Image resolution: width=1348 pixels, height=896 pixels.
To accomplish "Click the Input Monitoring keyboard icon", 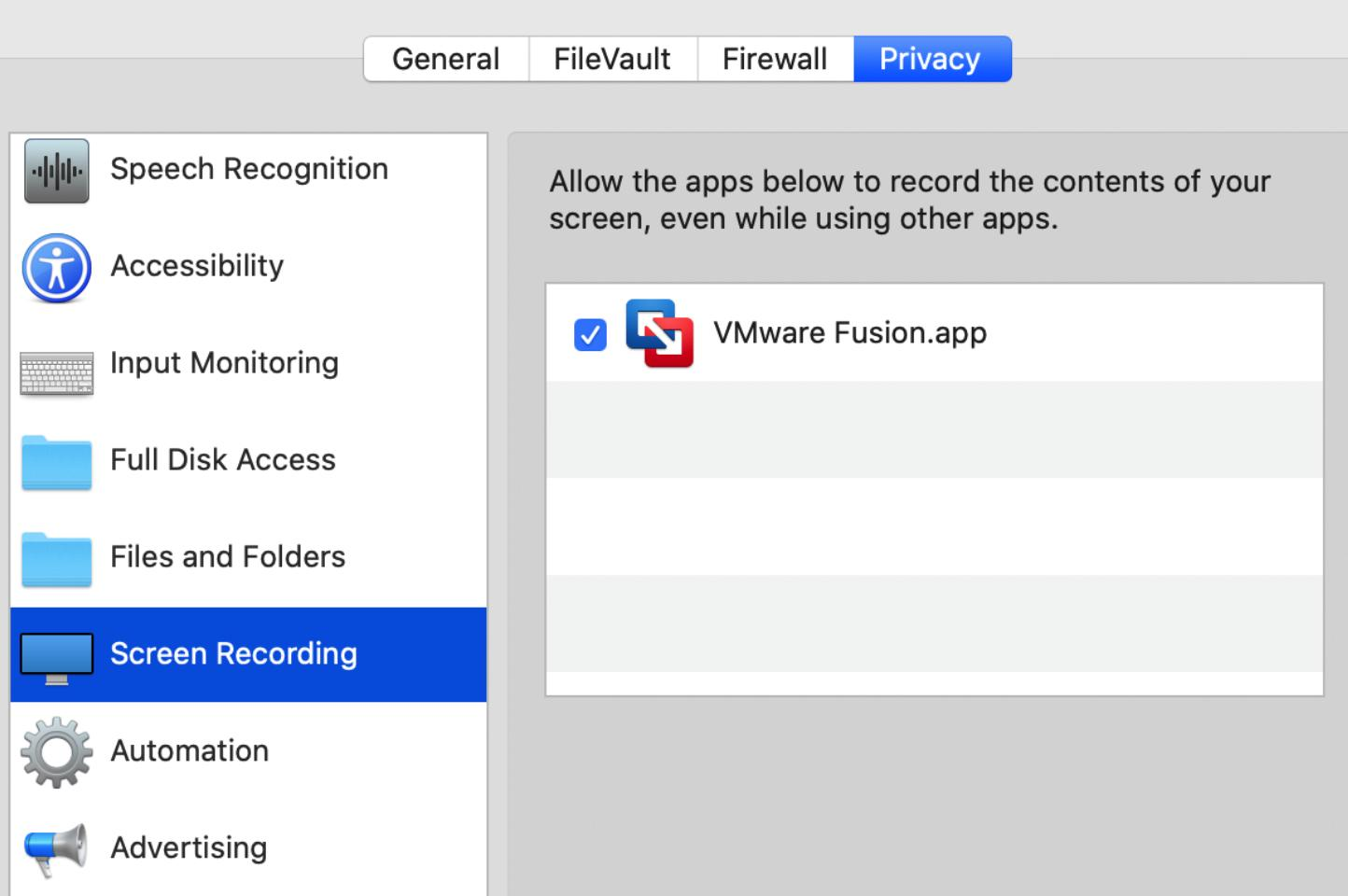I will click(x=57, y=372).
